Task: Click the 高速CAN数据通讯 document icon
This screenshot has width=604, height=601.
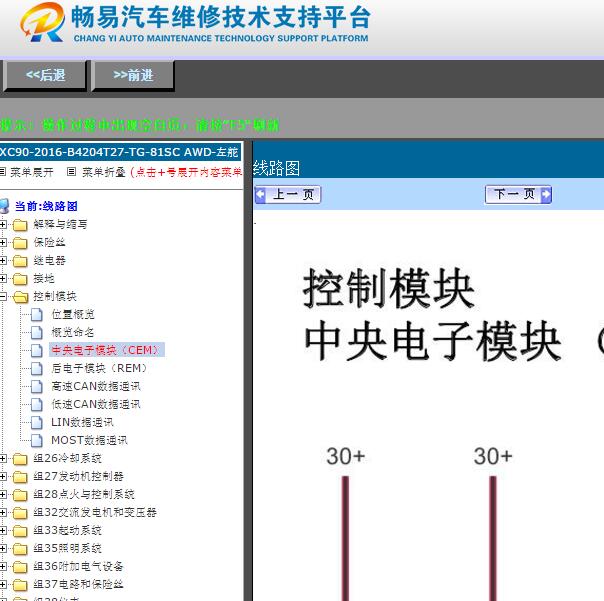Action: pos(37,386)
